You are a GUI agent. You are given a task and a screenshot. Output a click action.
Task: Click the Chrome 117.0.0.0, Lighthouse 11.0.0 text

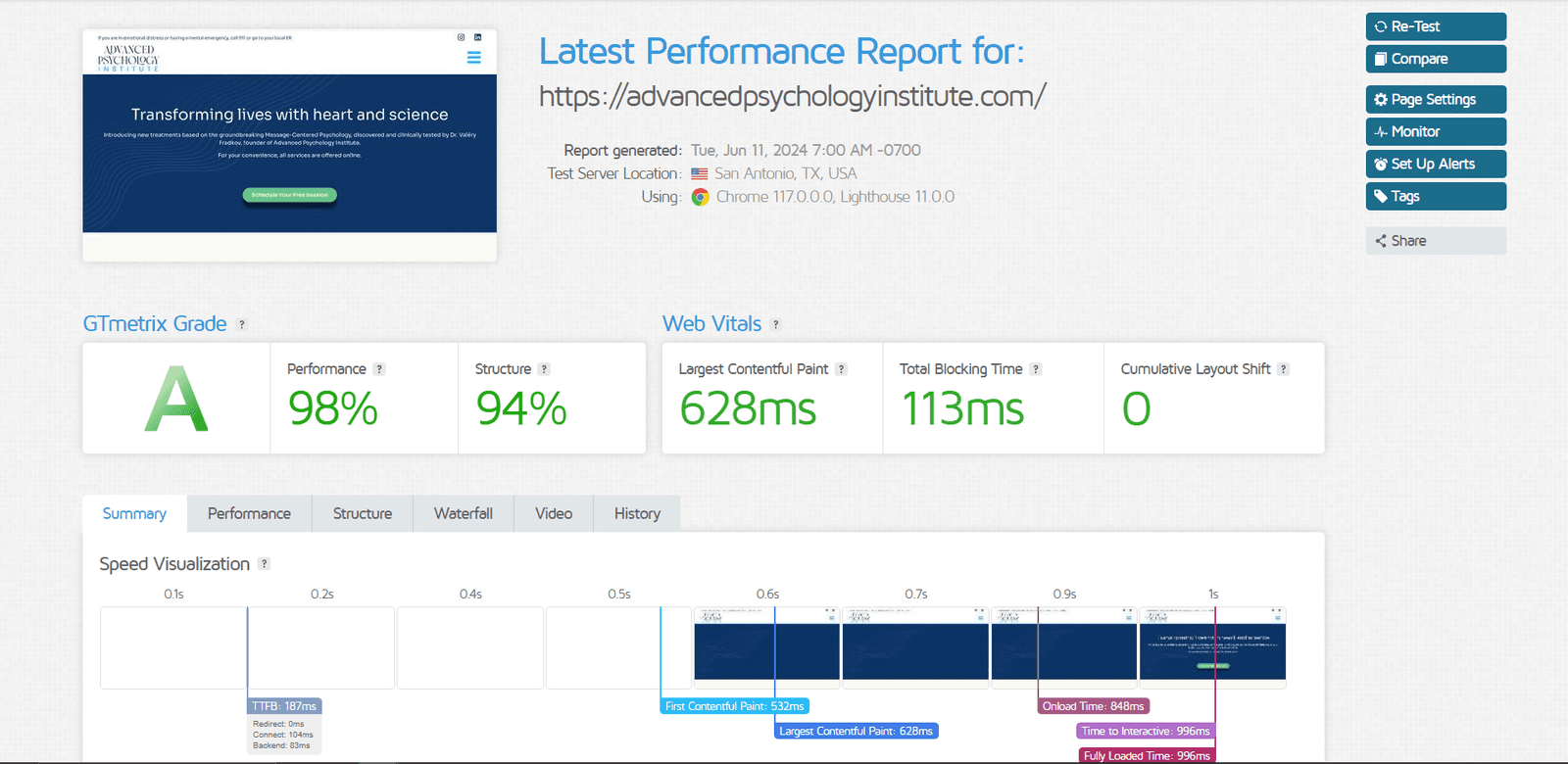point(835,197)
